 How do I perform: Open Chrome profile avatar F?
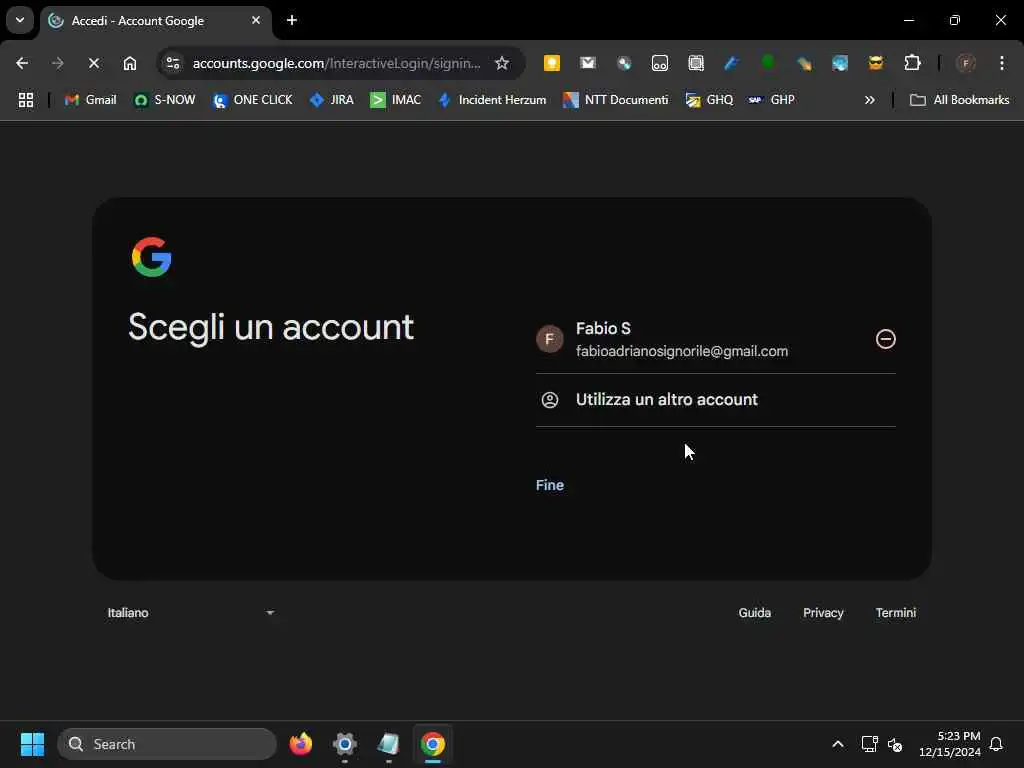[x=965, y=63]
